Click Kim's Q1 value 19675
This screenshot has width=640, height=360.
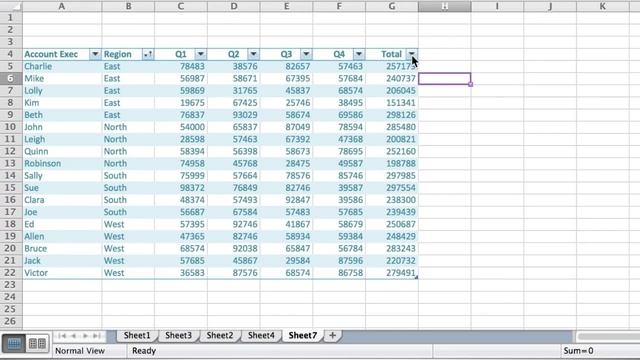pyautogui.click(x=181, y=103)
